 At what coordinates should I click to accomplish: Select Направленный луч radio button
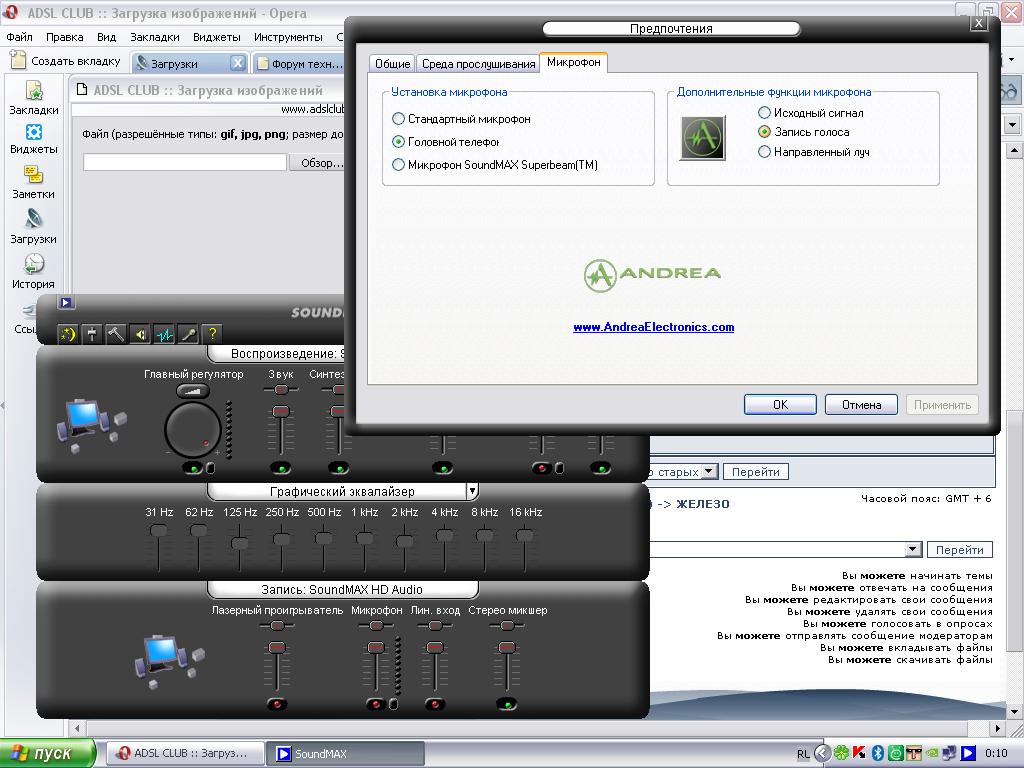[764, 152]
